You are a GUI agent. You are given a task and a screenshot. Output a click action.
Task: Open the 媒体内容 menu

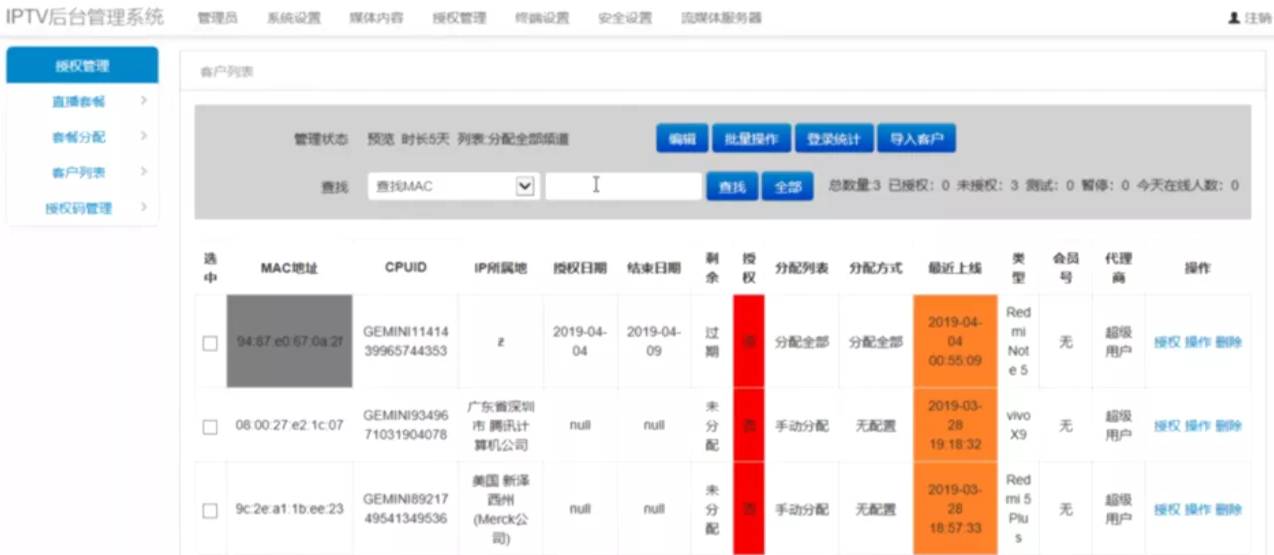(x=376, y=18)
